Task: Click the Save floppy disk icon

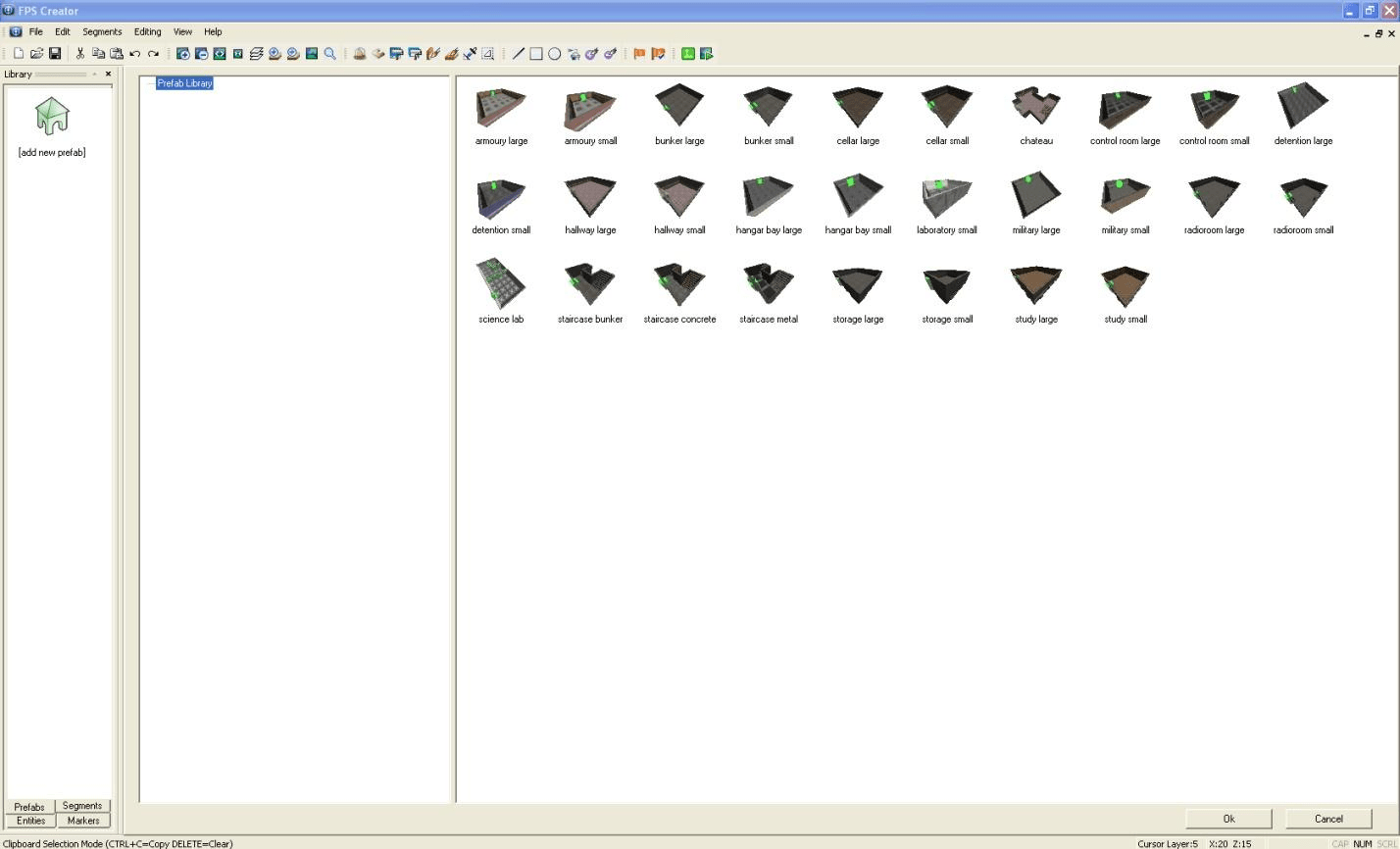Action: 55,54
